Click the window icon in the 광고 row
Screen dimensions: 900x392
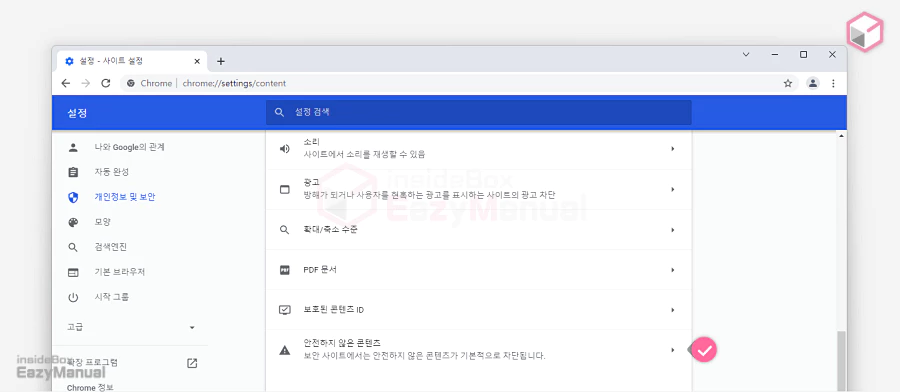[285, 189]
